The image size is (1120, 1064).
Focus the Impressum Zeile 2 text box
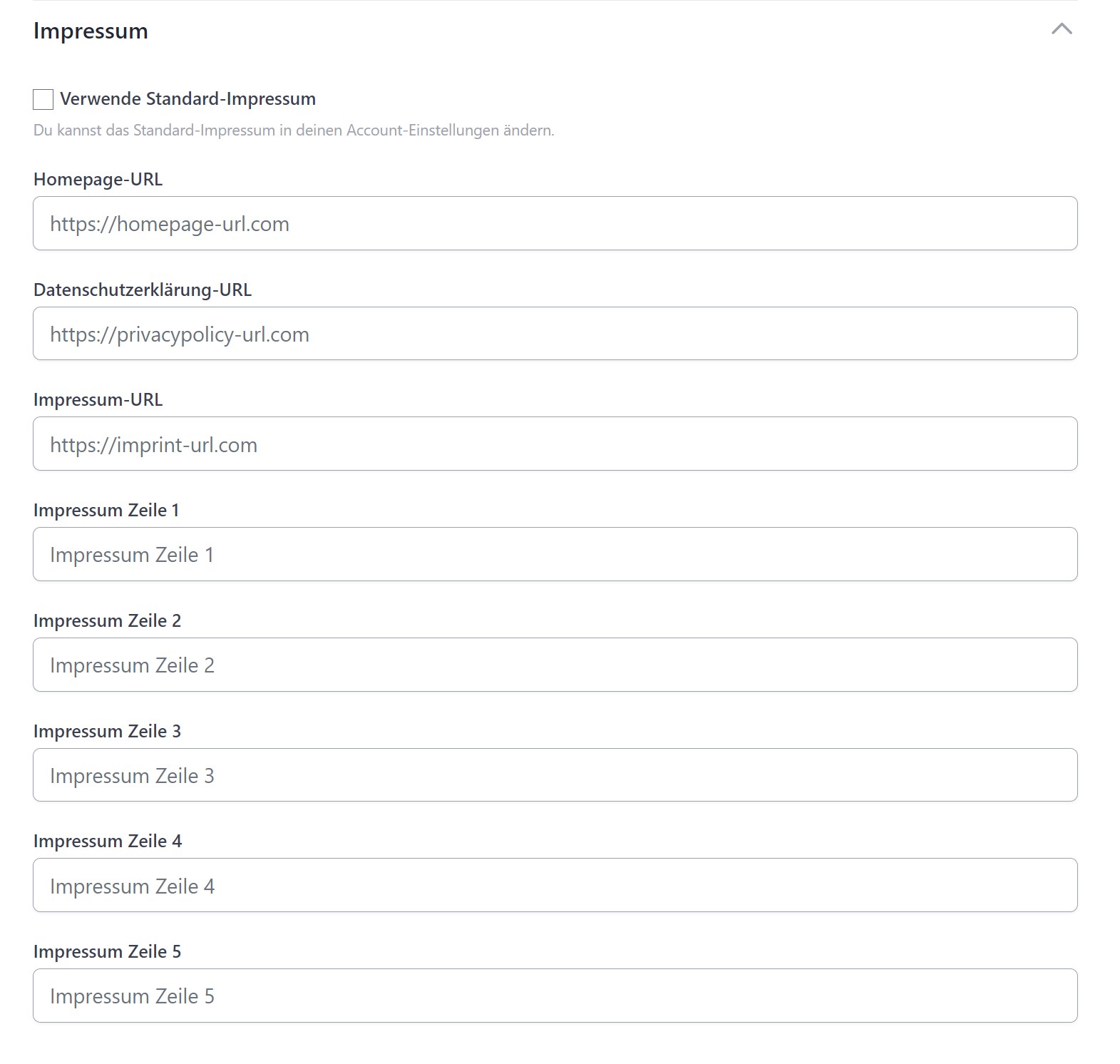[555, 665]
